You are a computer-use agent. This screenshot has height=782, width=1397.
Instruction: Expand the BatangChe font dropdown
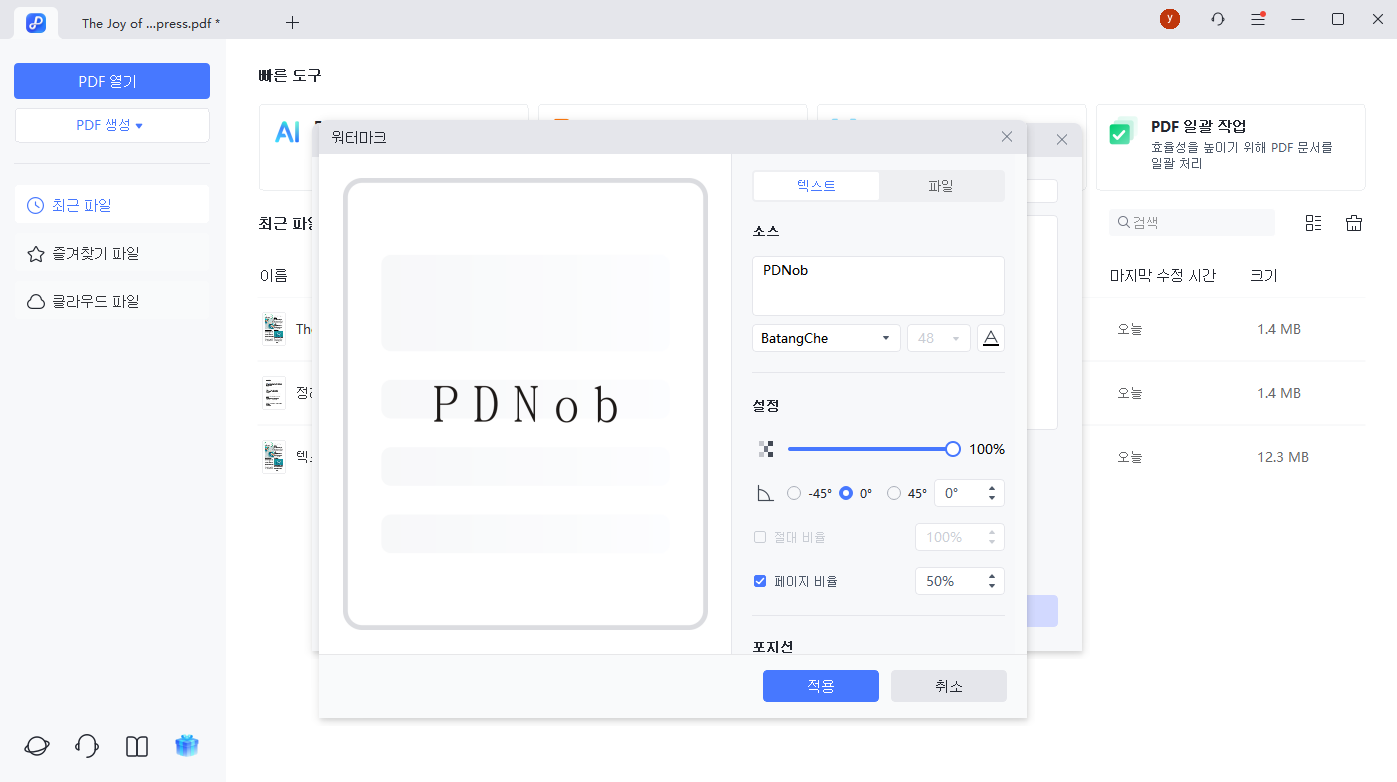click(825, 338)
